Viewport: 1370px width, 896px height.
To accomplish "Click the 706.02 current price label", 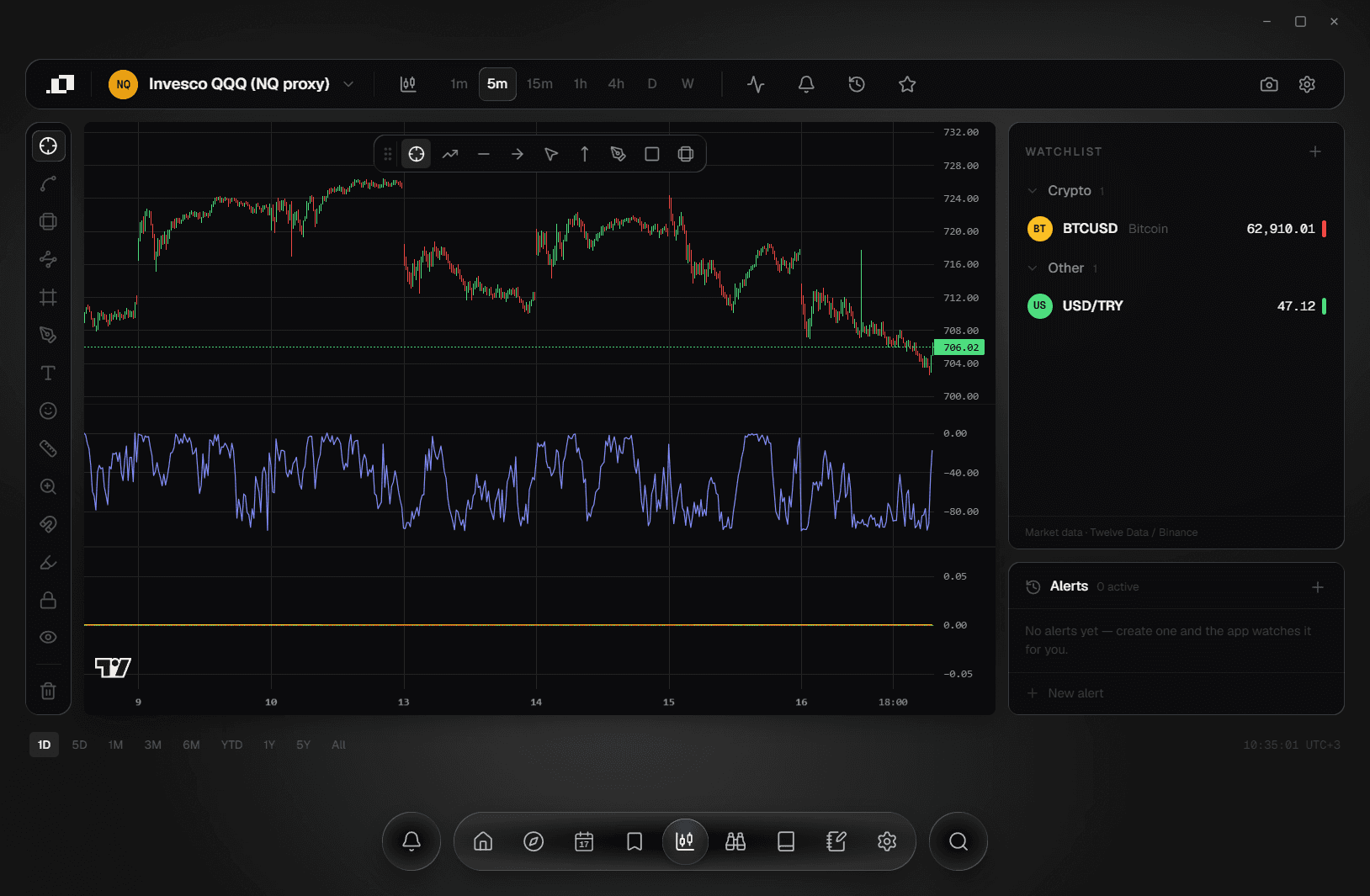I will (x=959, y=347).
